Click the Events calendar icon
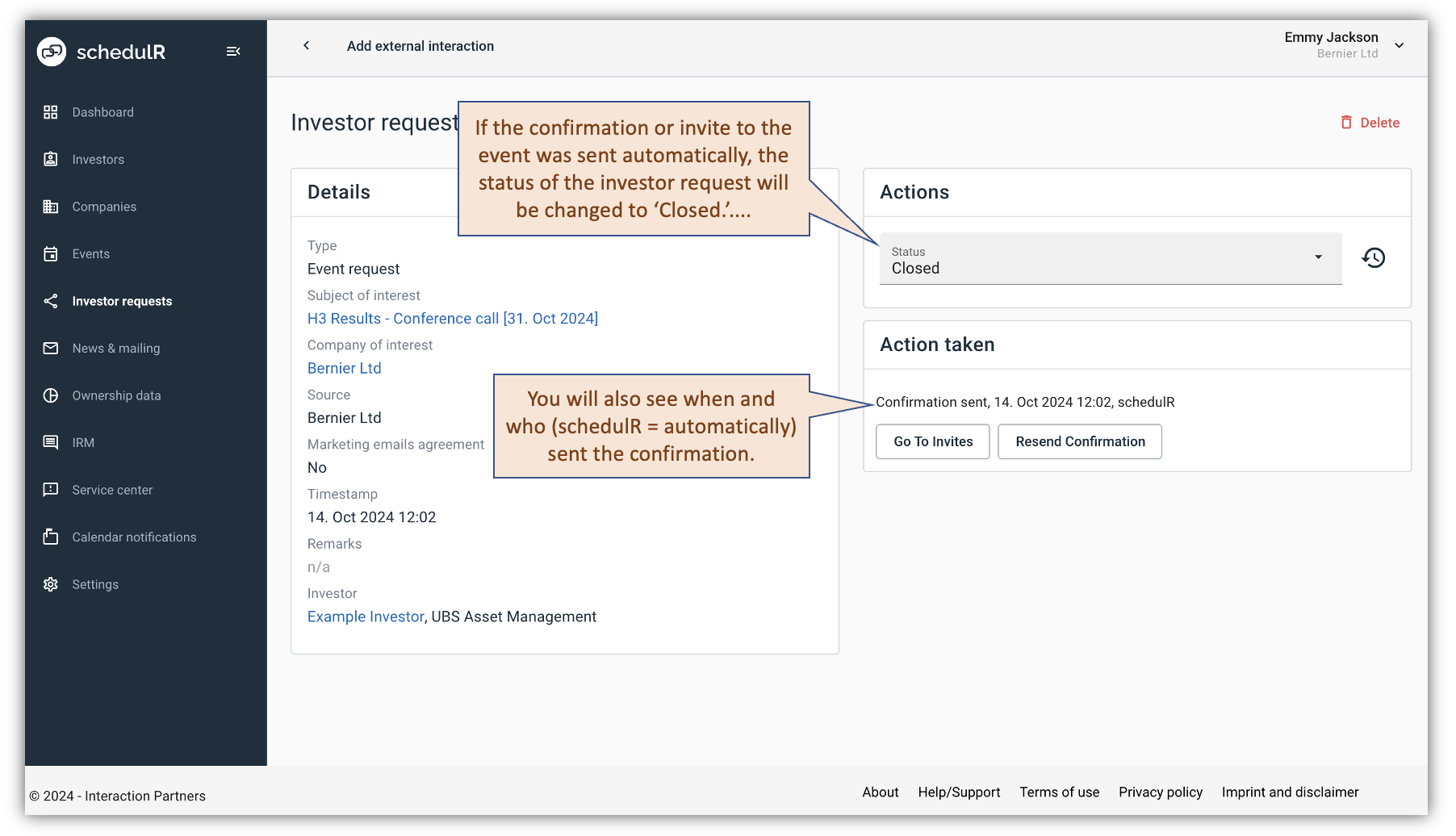The width and height of the screenshot is (1456, 836). [x=50, y=253]
